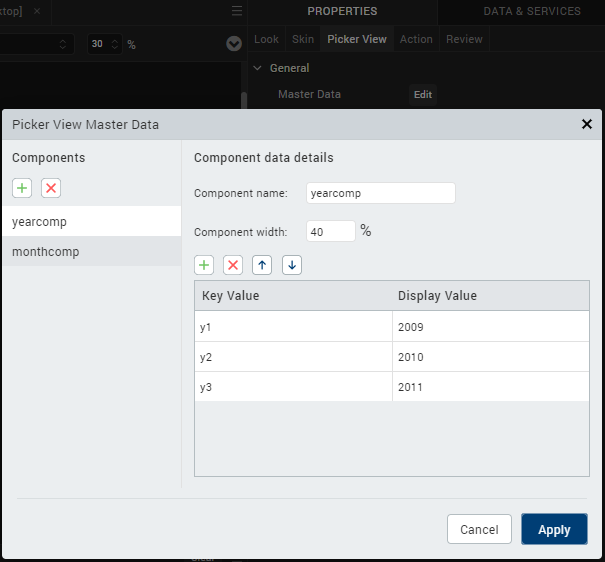Select the y3 key cell
Image resolution: width=605 pixels, height=562 pixels.
[294, 387]
